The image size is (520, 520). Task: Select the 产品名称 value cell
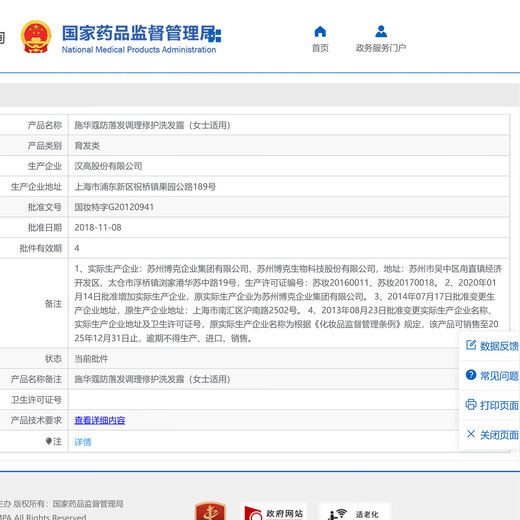289,125
